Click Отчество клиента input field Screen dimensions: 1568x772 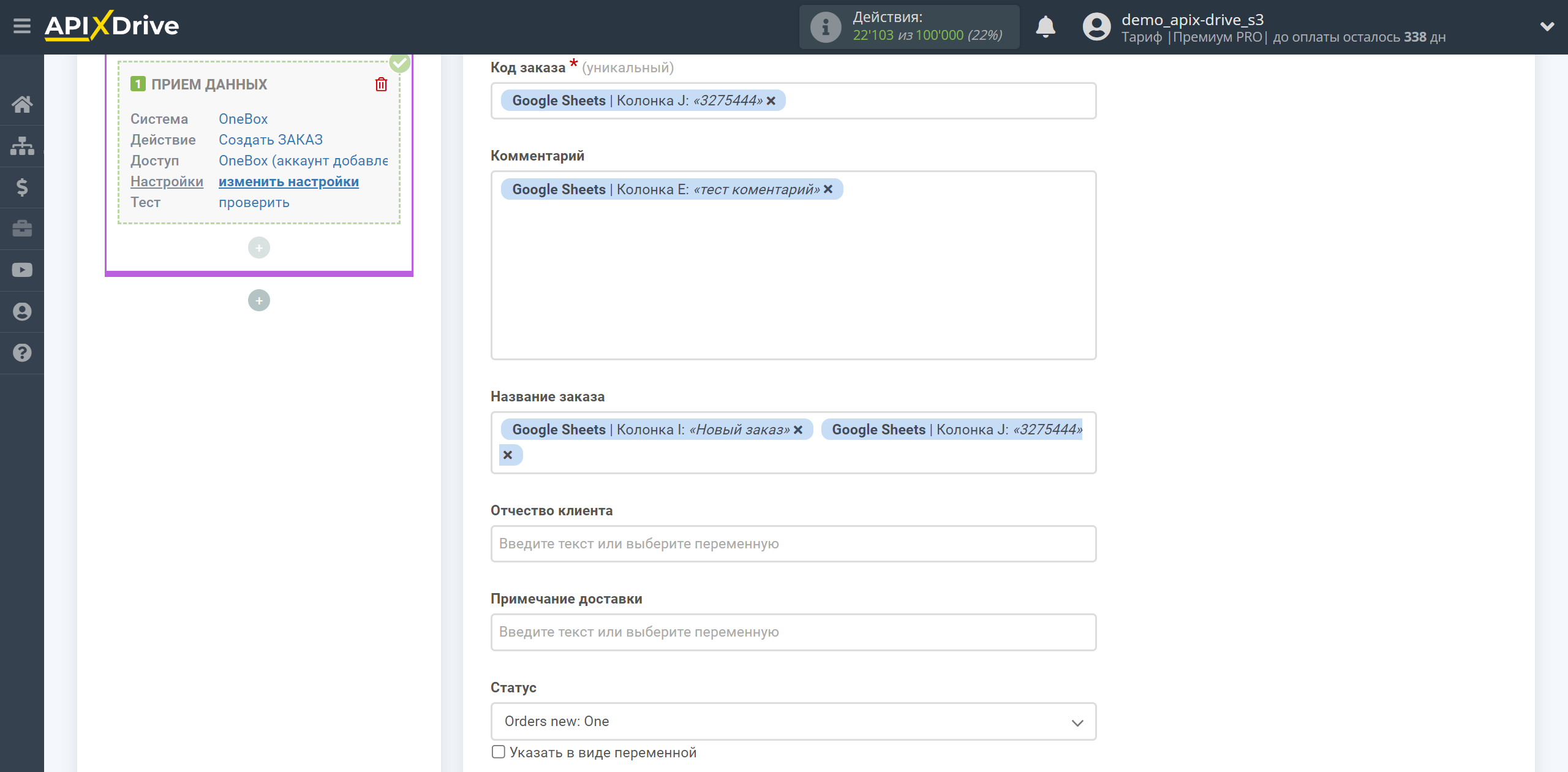pyautogui.click(x=793, y=544)
